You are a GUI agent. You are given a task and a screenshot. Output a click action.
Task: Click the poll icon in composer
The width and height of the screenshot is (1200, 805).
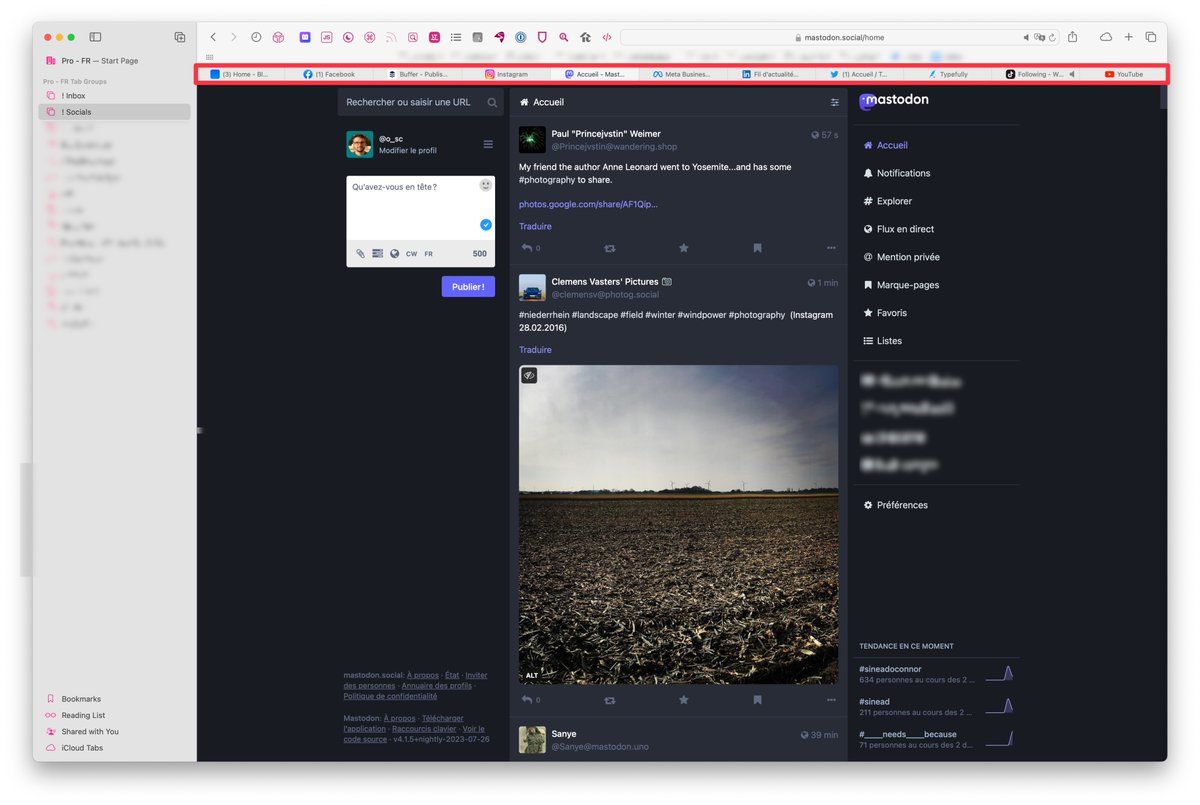tap(378, 254)
